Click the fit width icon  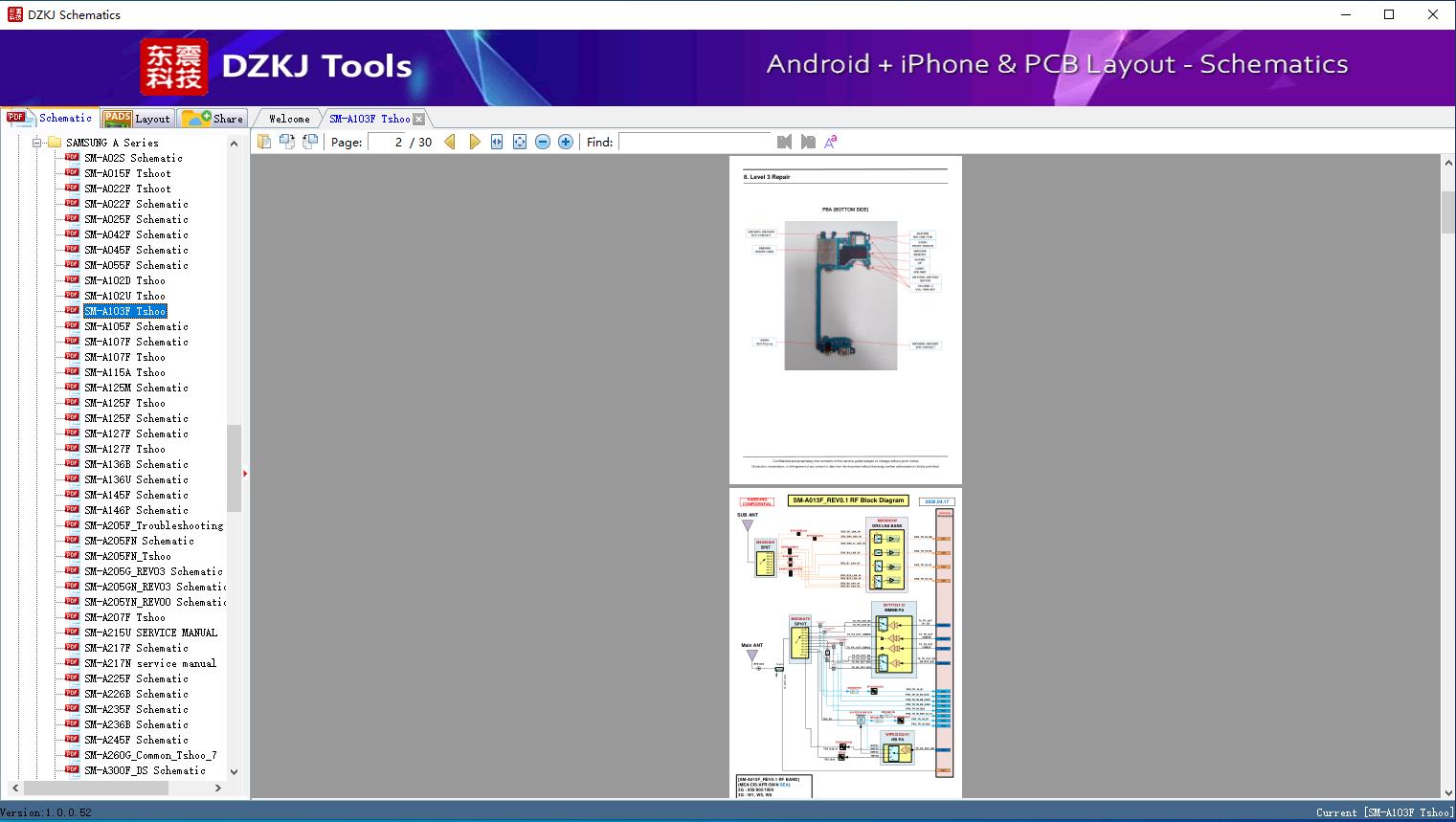click(x=497, y=142)
